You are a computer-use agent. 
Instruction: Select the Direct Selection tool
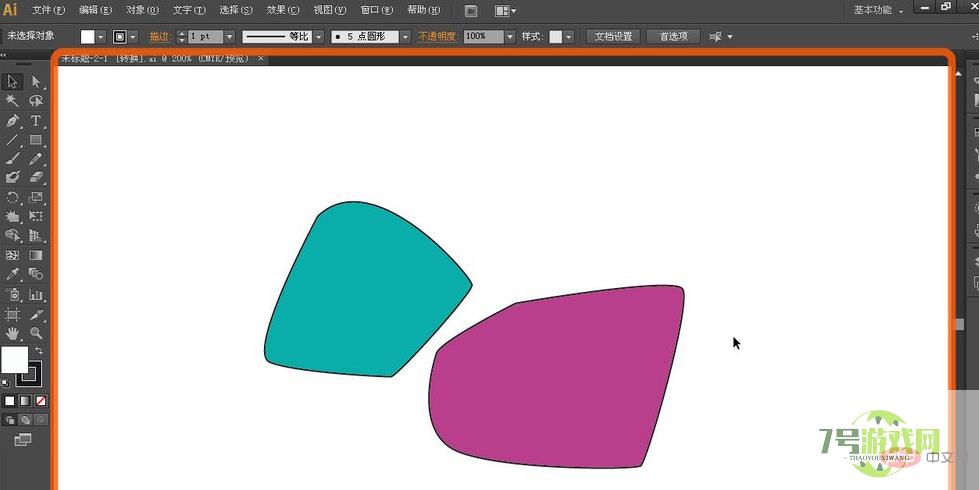(36, 81)
